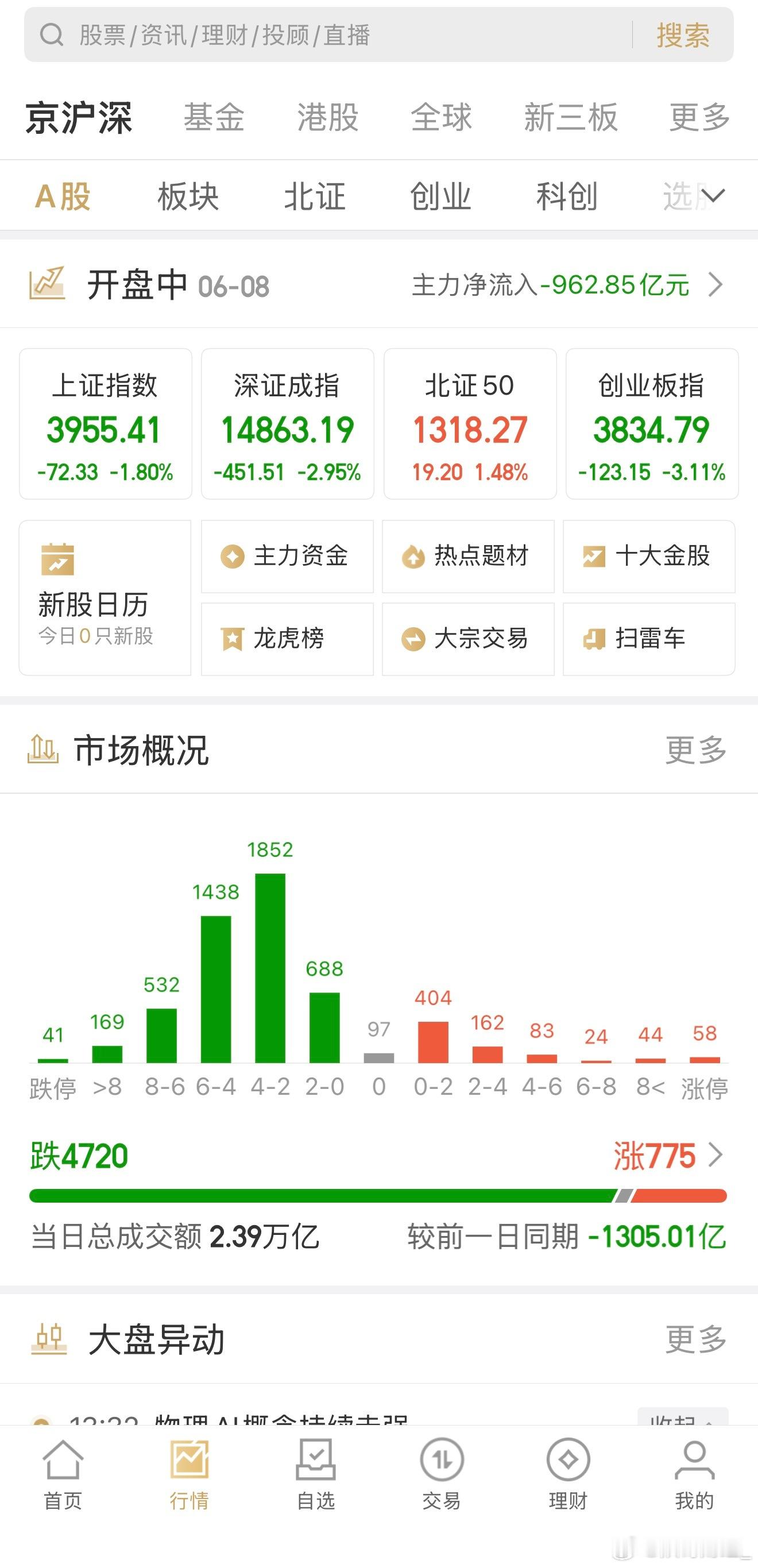Tap the 8-6 decline bar labeled 532
Screen dimensions: 758x1568
[162, 1036]
